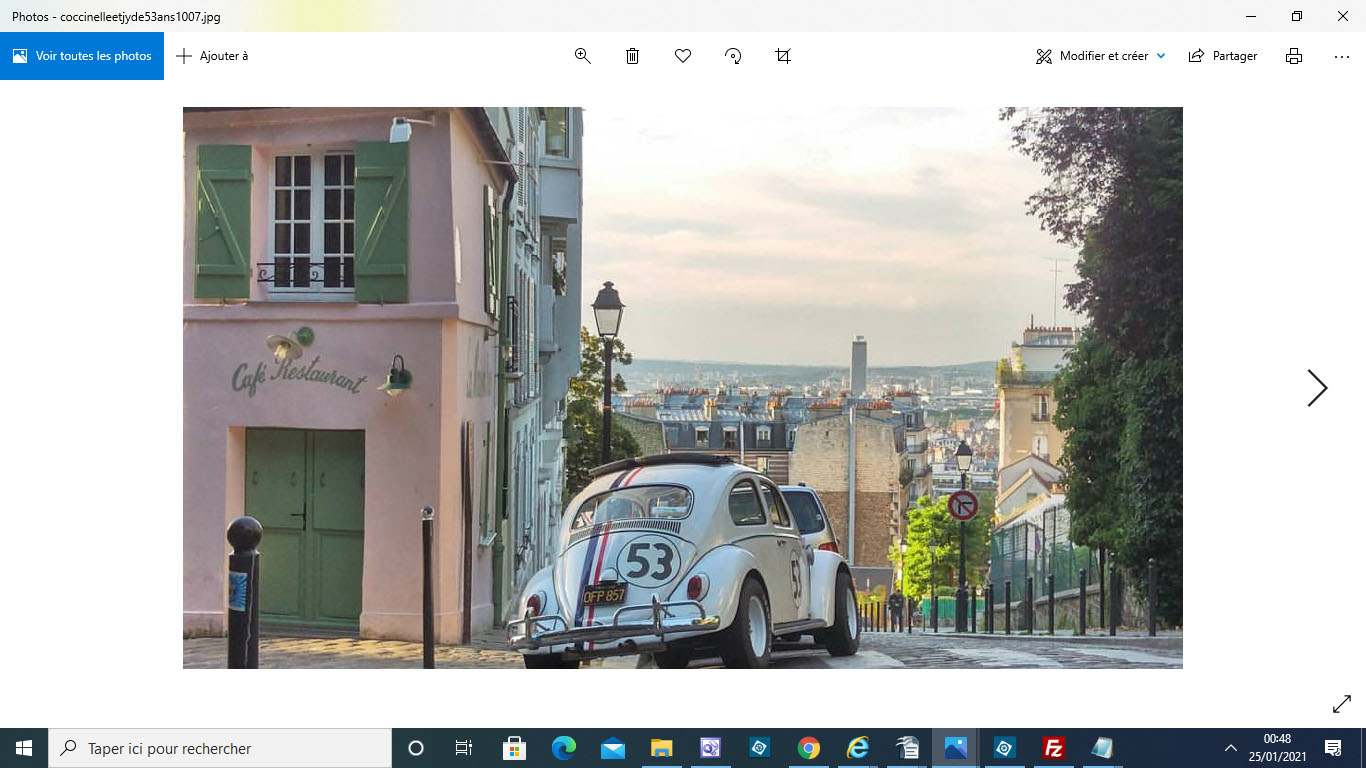Show hidden system tray icons
Viewport: 1366px width, 768px height.
(x=1231, y=748)
